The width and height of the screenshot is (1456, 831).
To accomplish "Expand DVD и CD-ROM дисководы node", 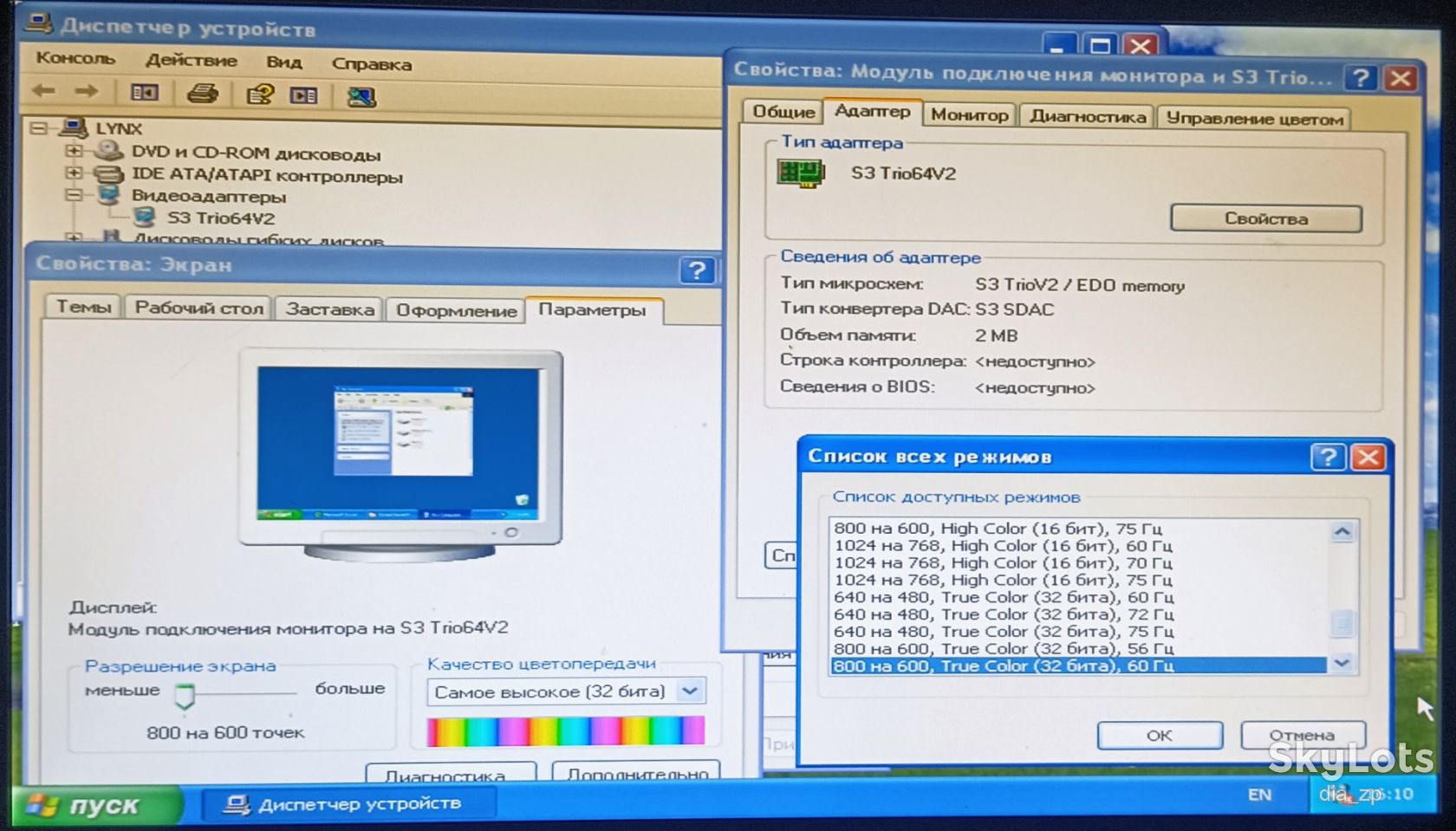I will point(74,151).
